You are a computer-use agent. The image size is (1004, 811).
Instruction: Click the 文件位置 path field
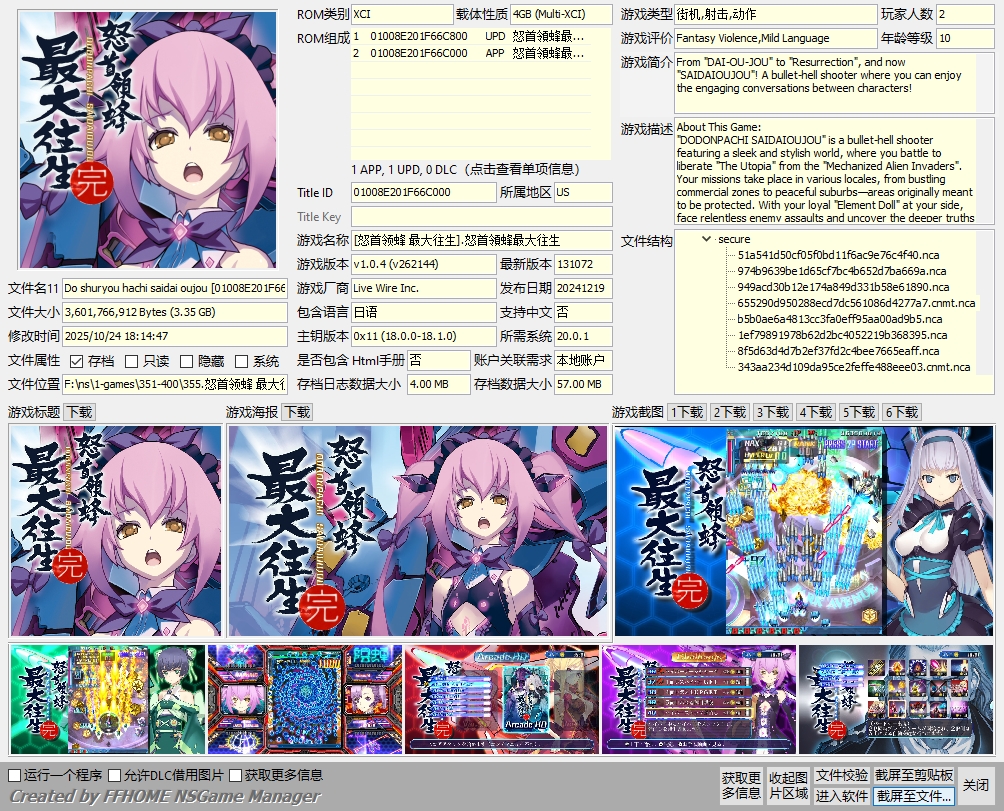pos(175,384)
